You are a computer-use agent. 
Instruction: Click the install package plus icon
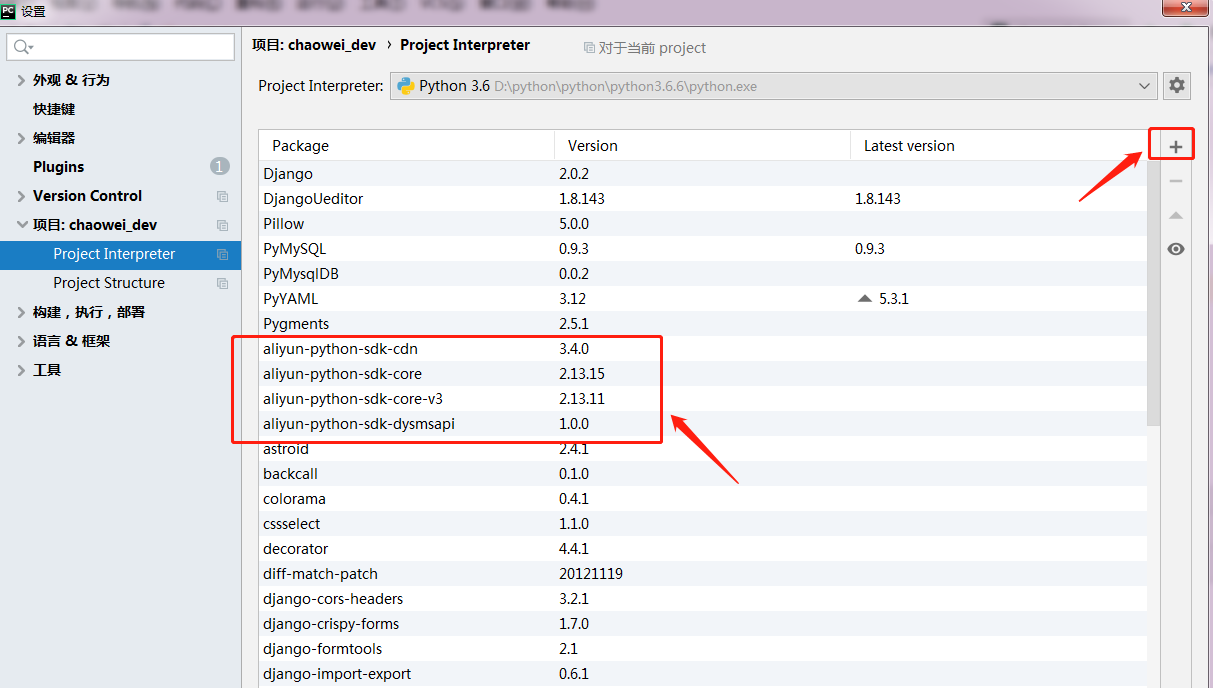pos(1171,143)
